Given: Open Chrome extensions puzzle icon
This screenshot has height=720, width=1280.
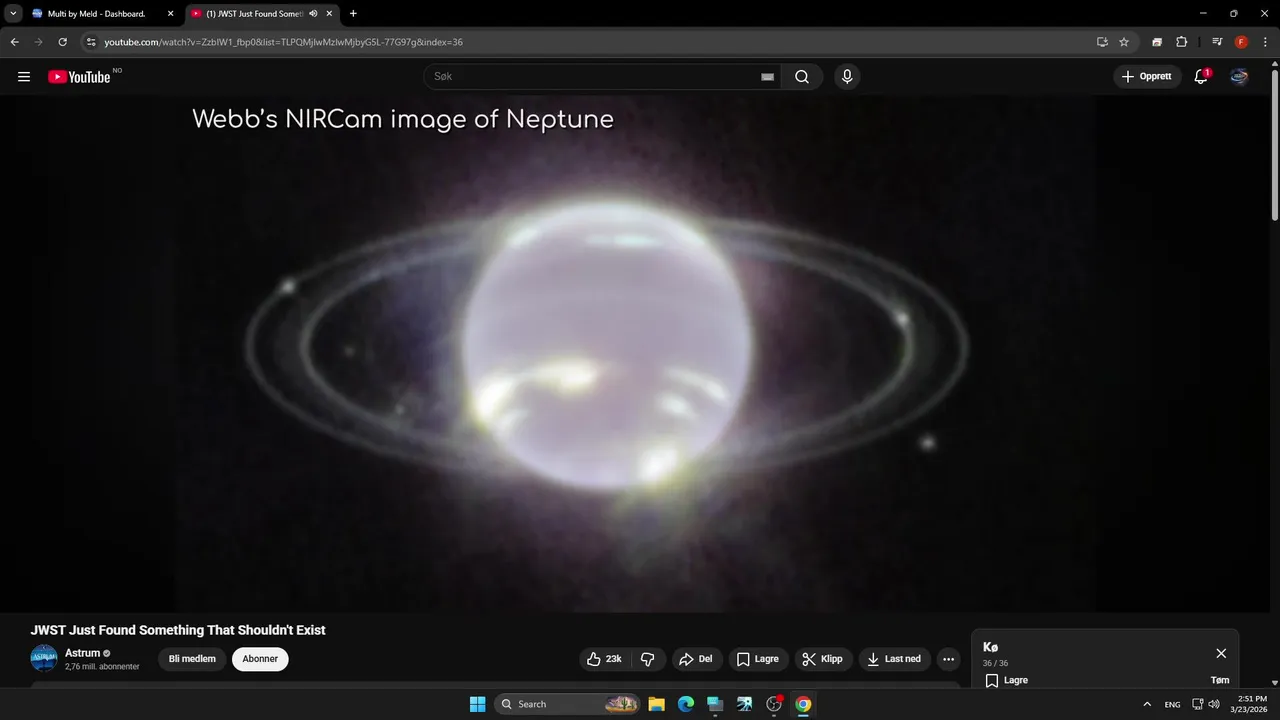Looking at the screenshot, I should click(1181, 42).
